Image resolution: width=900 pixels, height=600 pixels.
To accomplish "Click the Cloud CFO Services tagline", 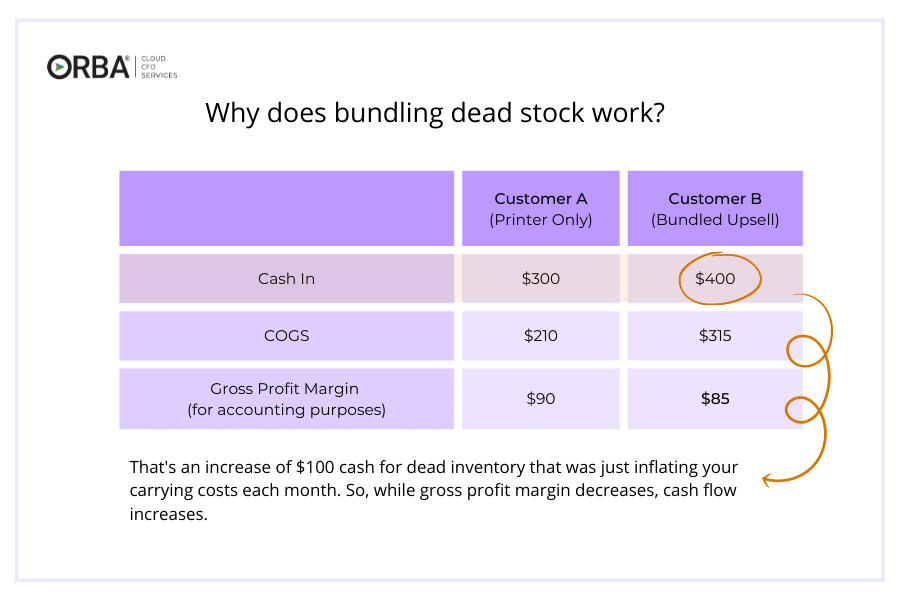I will 159,67.
